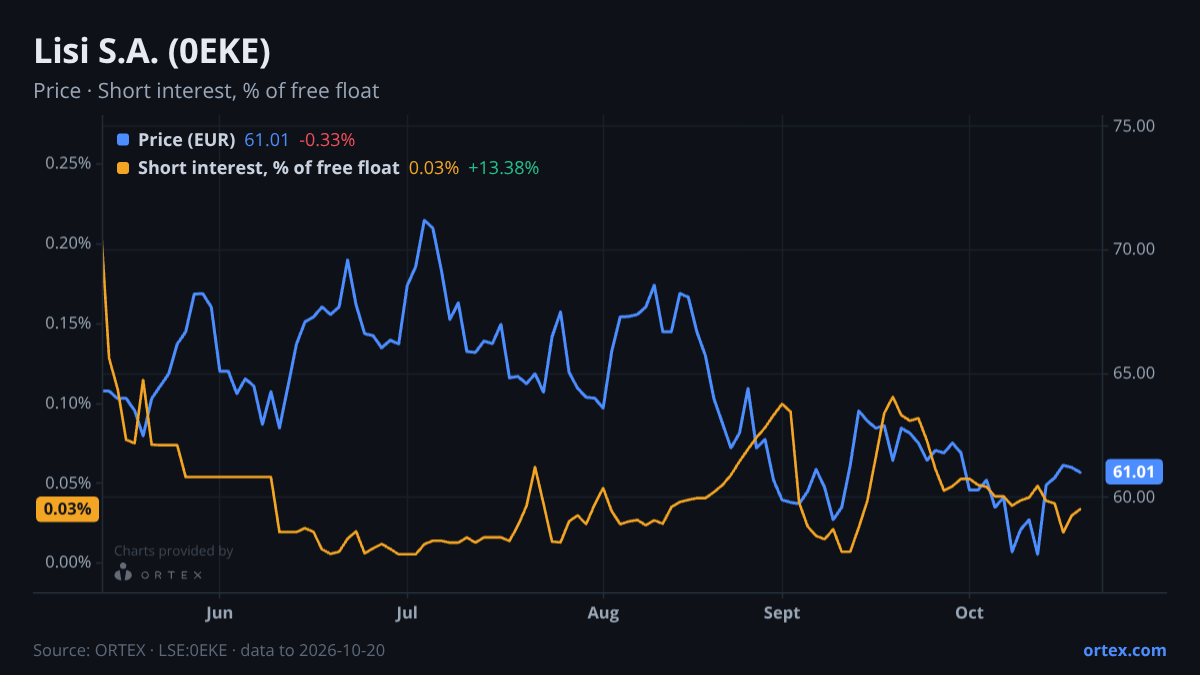
Task: Click the orange 0.03% axis badge
Action: point(68,509)
